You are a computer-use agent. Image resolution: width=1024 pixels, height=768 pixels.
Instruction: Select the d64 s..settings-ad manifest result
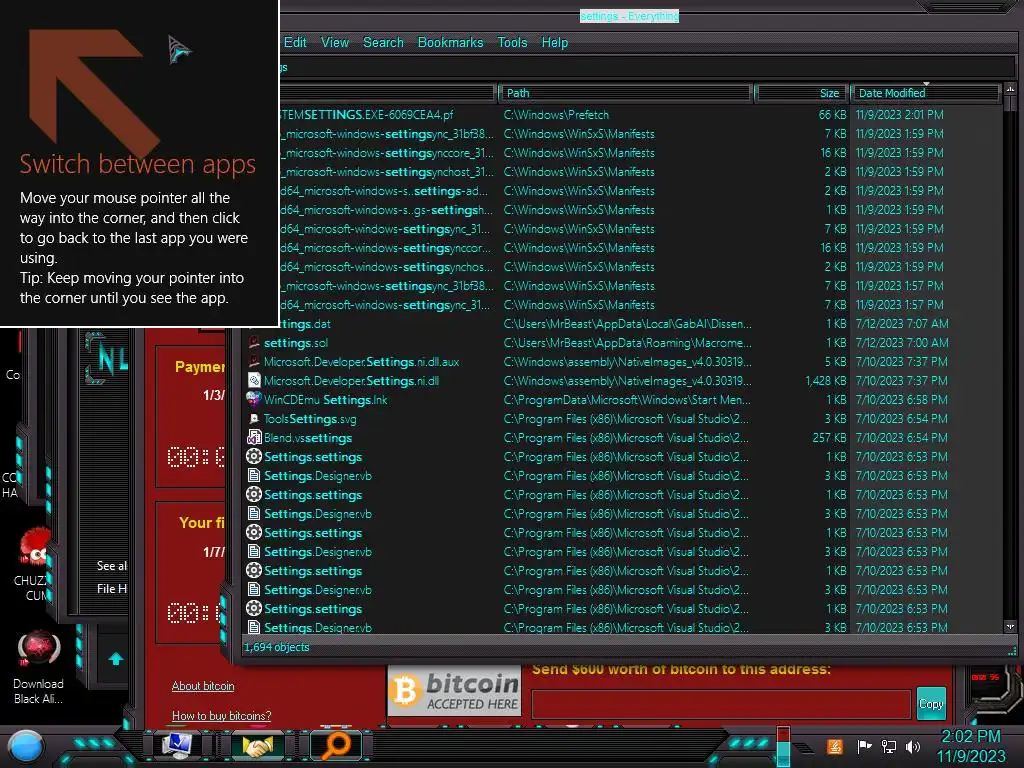384,191
